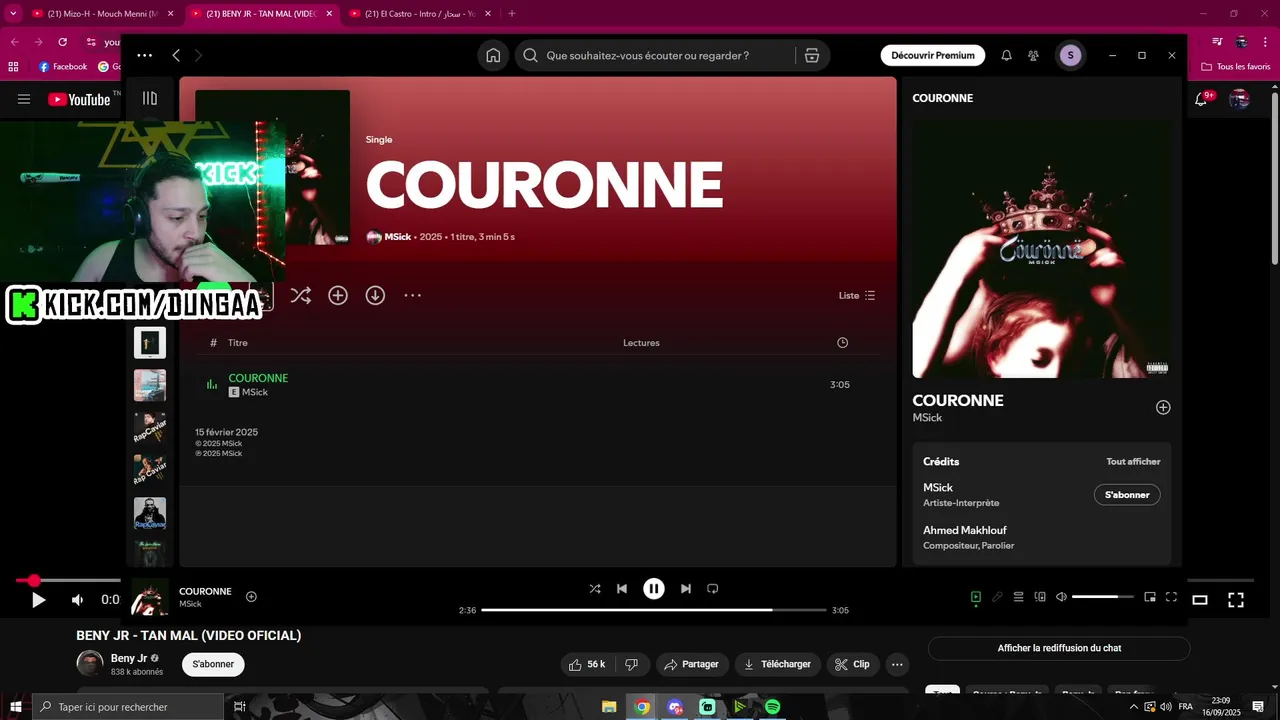1280x720 pixels.
Task: Like the YouTube video 56 k
Action: pos(587,664)
